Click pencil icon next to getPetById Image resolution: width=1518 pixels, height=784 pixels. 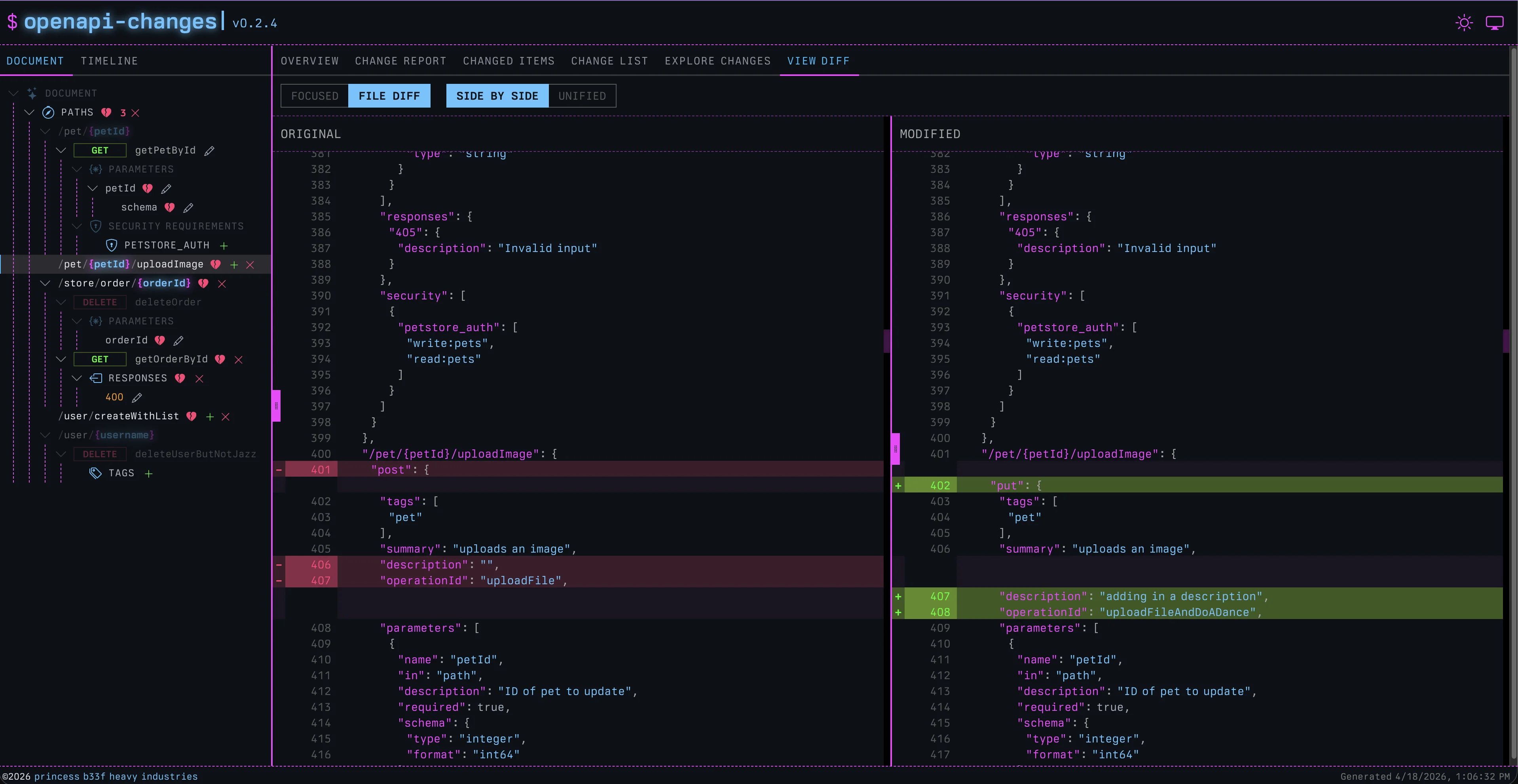[x=209, y=151]
